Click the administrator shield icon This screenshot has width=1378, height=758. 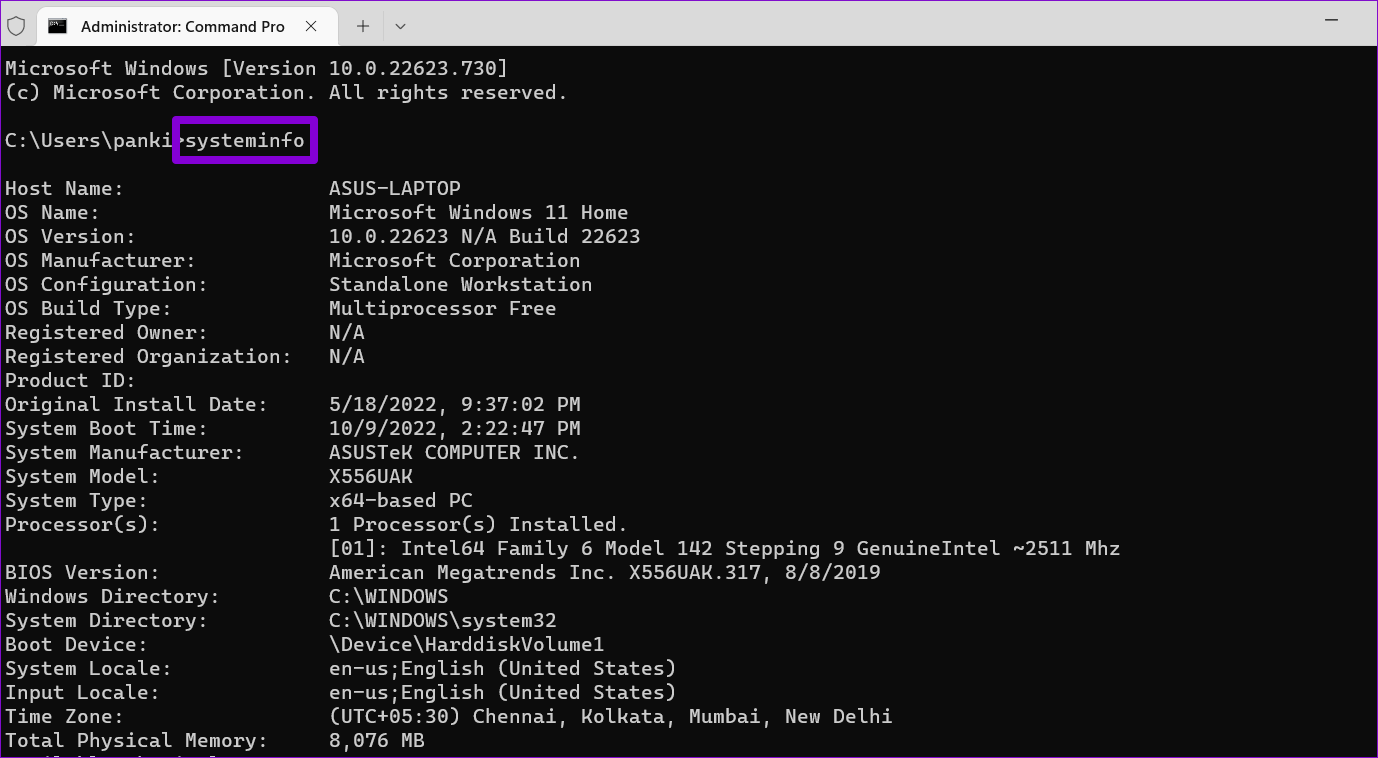point(17,26)
